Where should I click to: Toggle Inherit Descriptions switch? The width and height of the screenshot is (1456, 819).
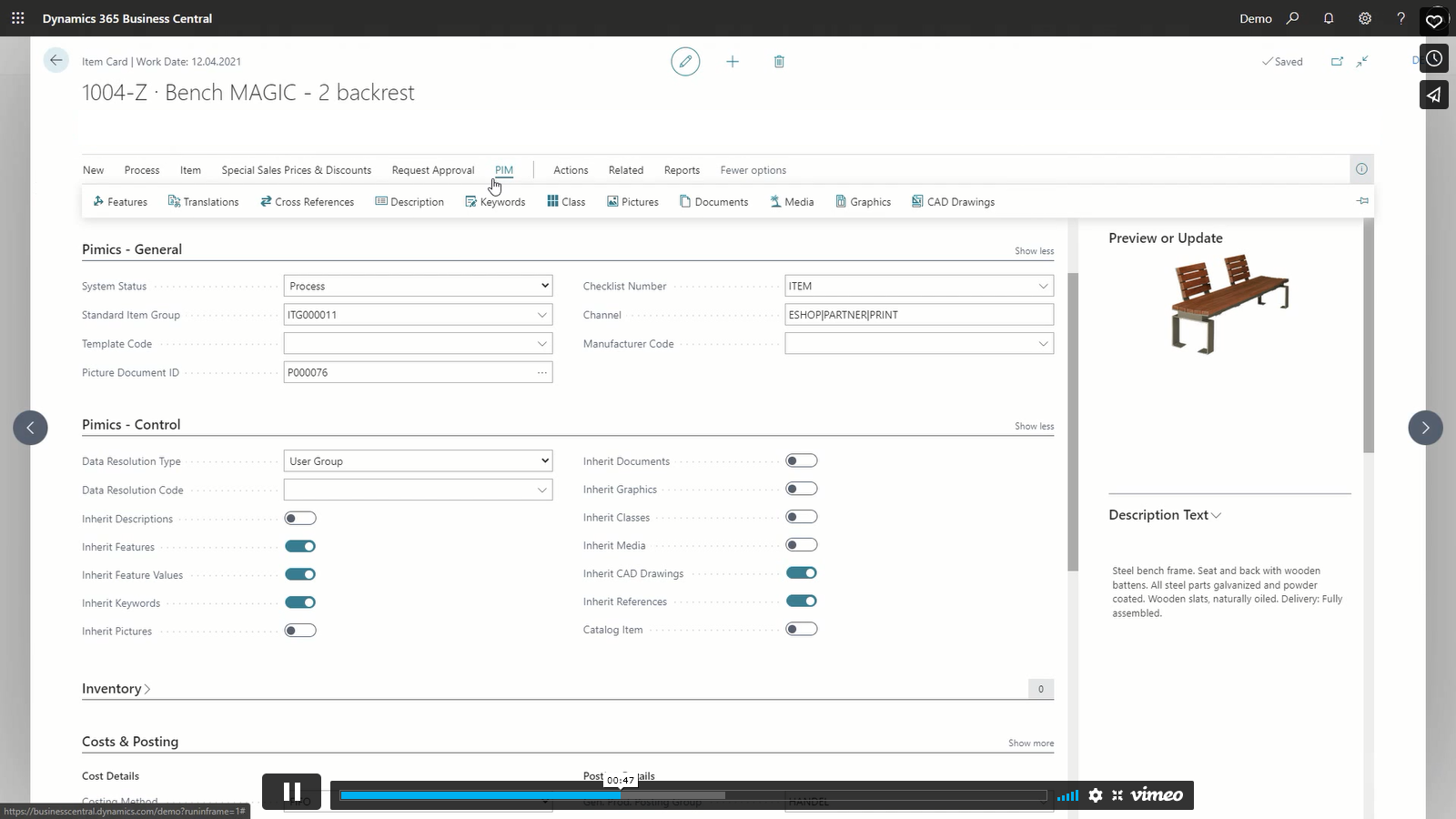pyautogui.click(x=300, y=519)
